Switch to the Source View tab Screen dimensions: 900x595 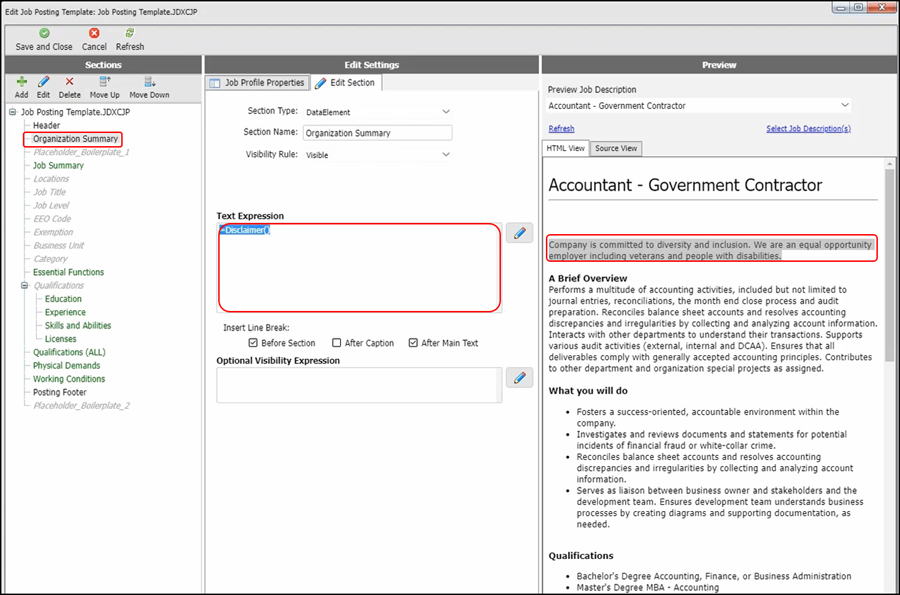[616, 149]
